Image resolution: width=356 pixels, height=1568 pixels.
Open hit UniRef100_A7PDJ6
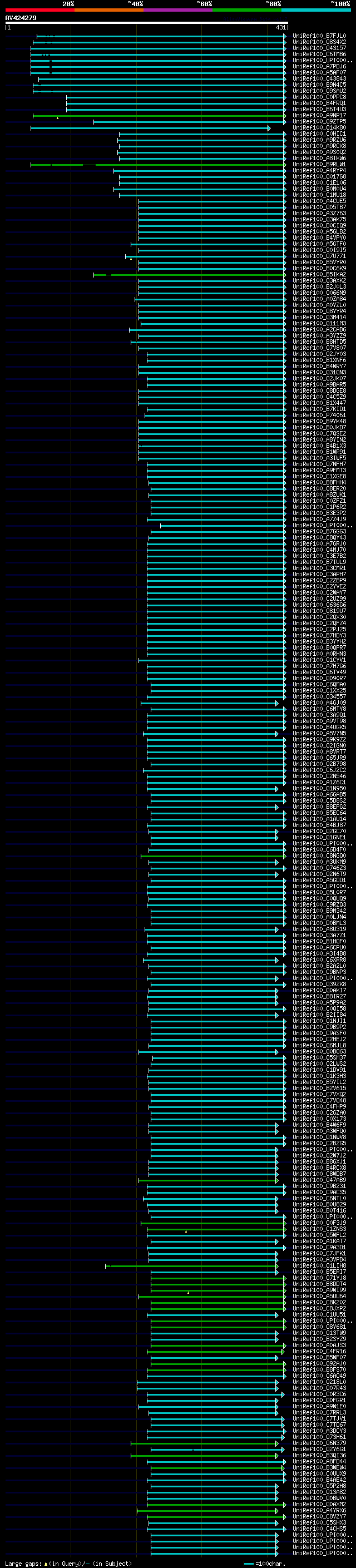319,66
